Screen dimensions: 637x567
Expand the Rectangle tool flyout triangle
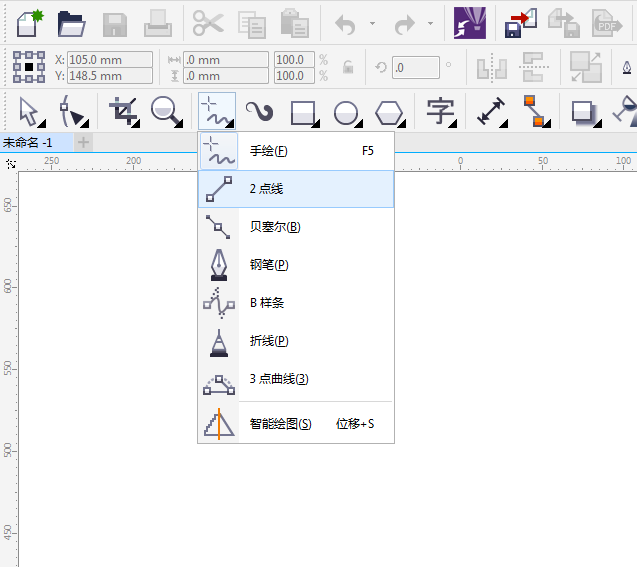pyautogui.click(x=316, y=123)
